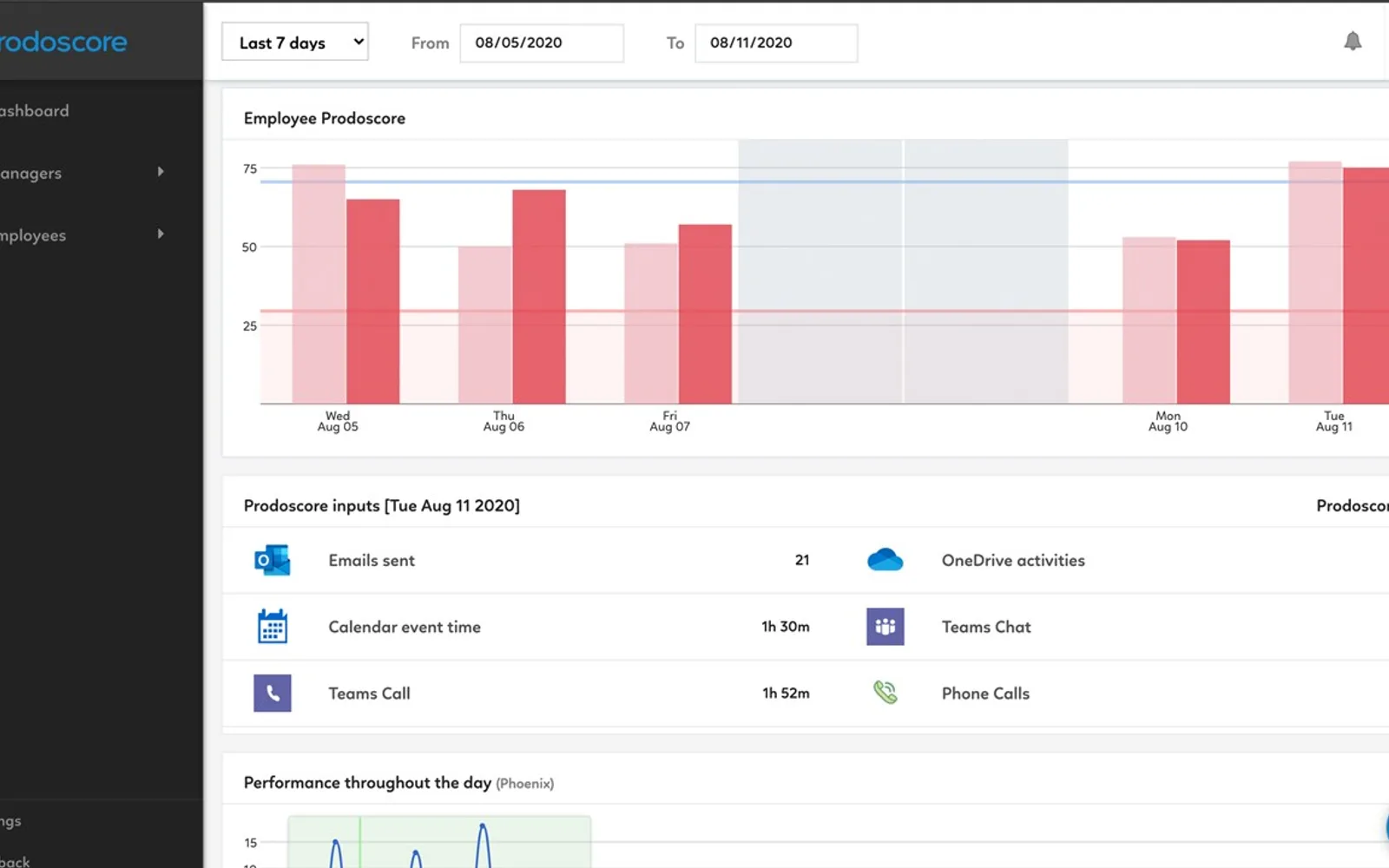
Task: Click the Thu Aug 06 axis label
Action: (x=504, y=421)
